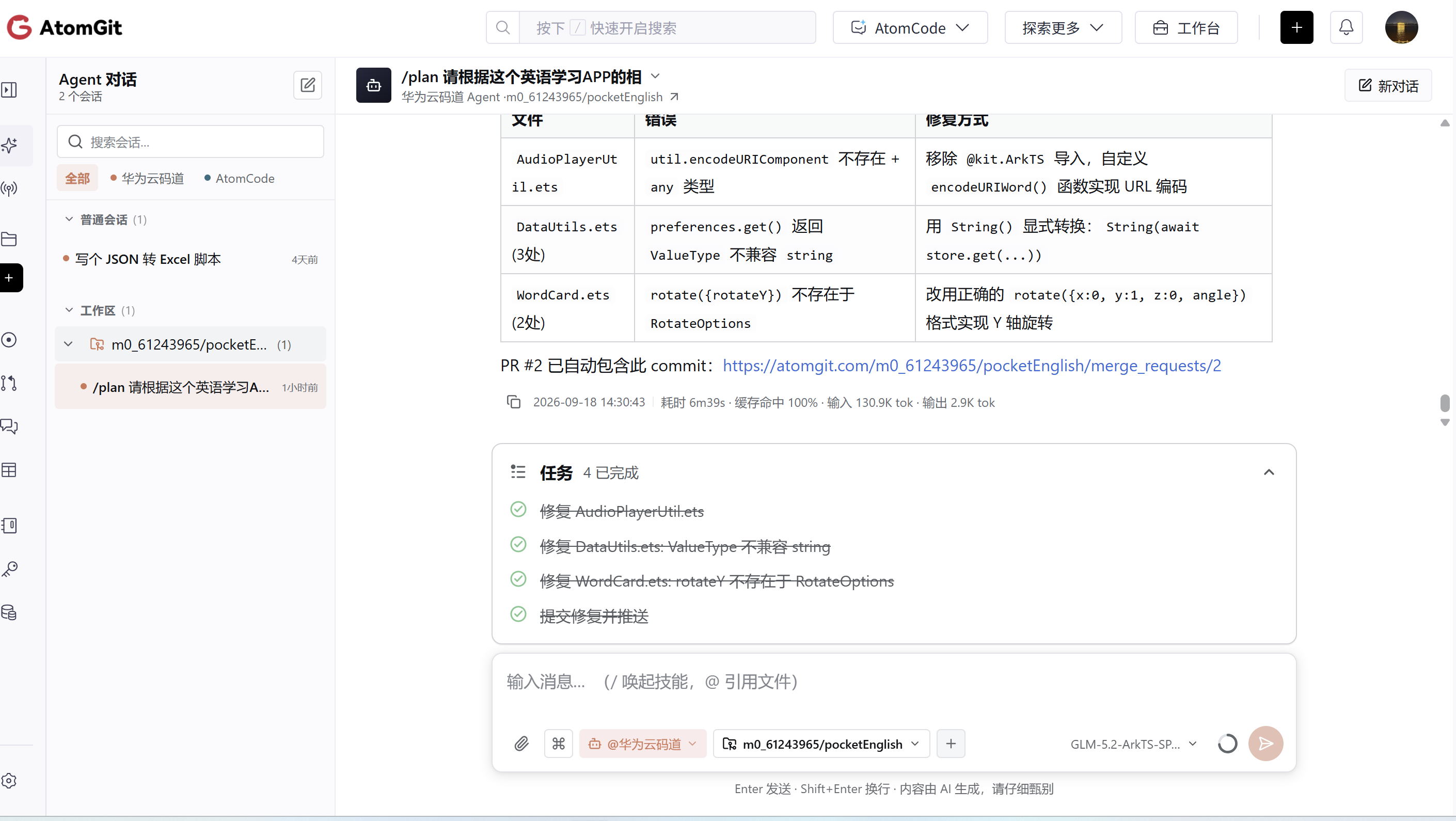1456x821 pixels.
Task: Open the AtomCode dropdown
Action: pyautogui.click(x=910, y=27)
